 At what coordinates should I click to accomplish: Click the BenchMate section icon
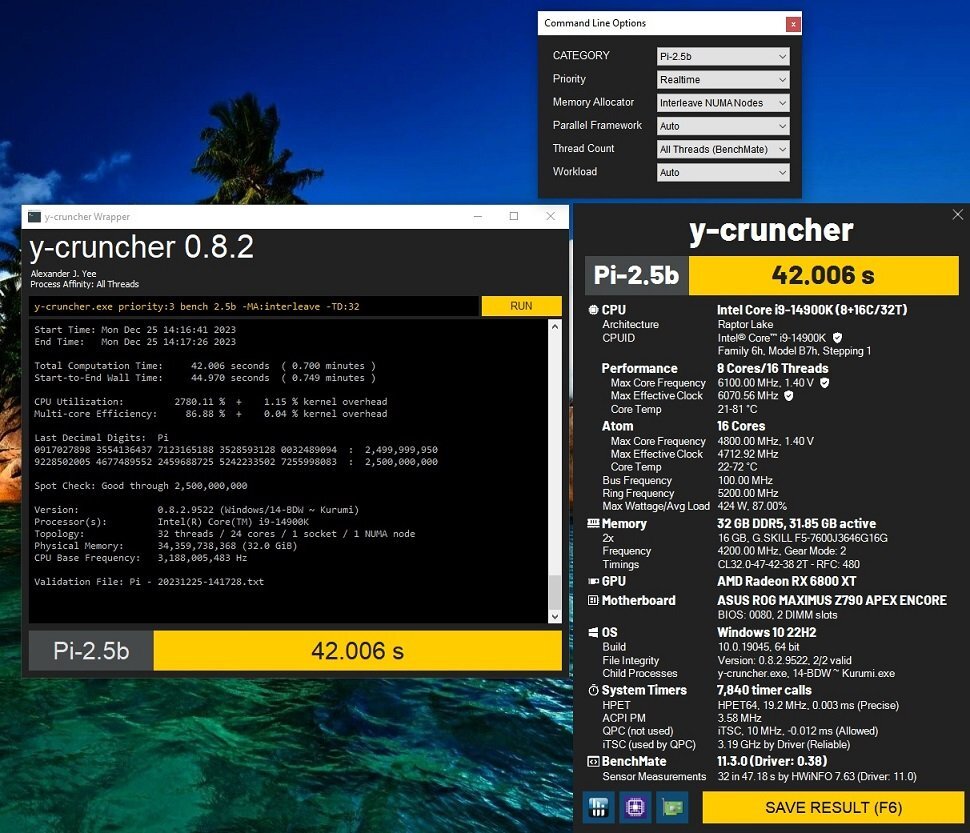click(593, 761)
